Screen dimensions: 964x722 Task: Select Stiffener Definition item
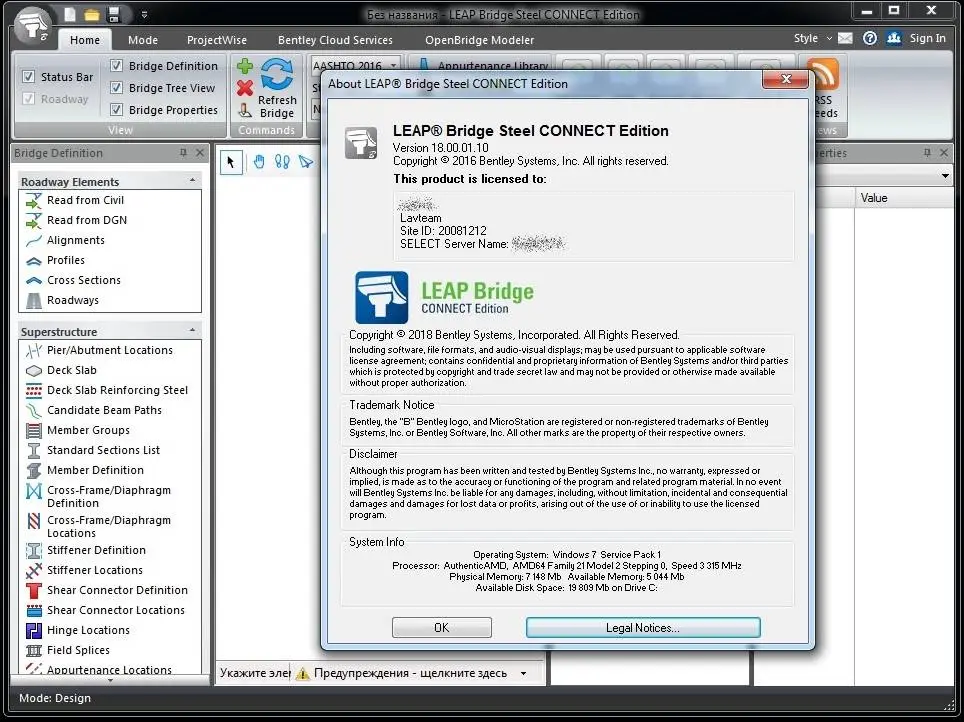coord(97,550)
